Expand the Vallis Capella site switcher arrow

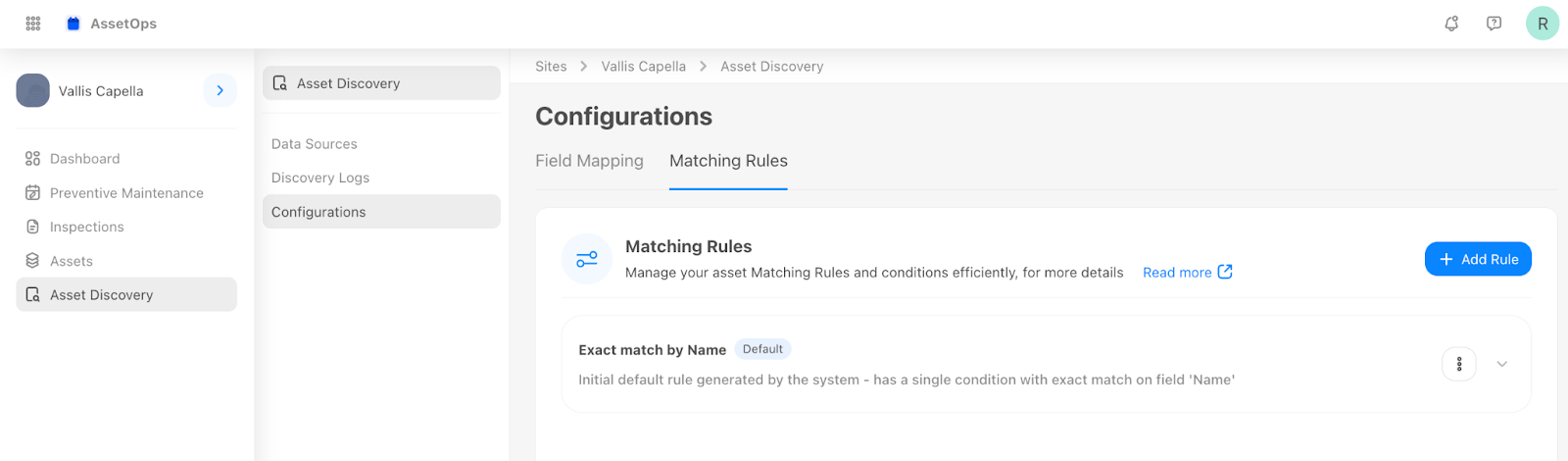[x=220, y=90]
